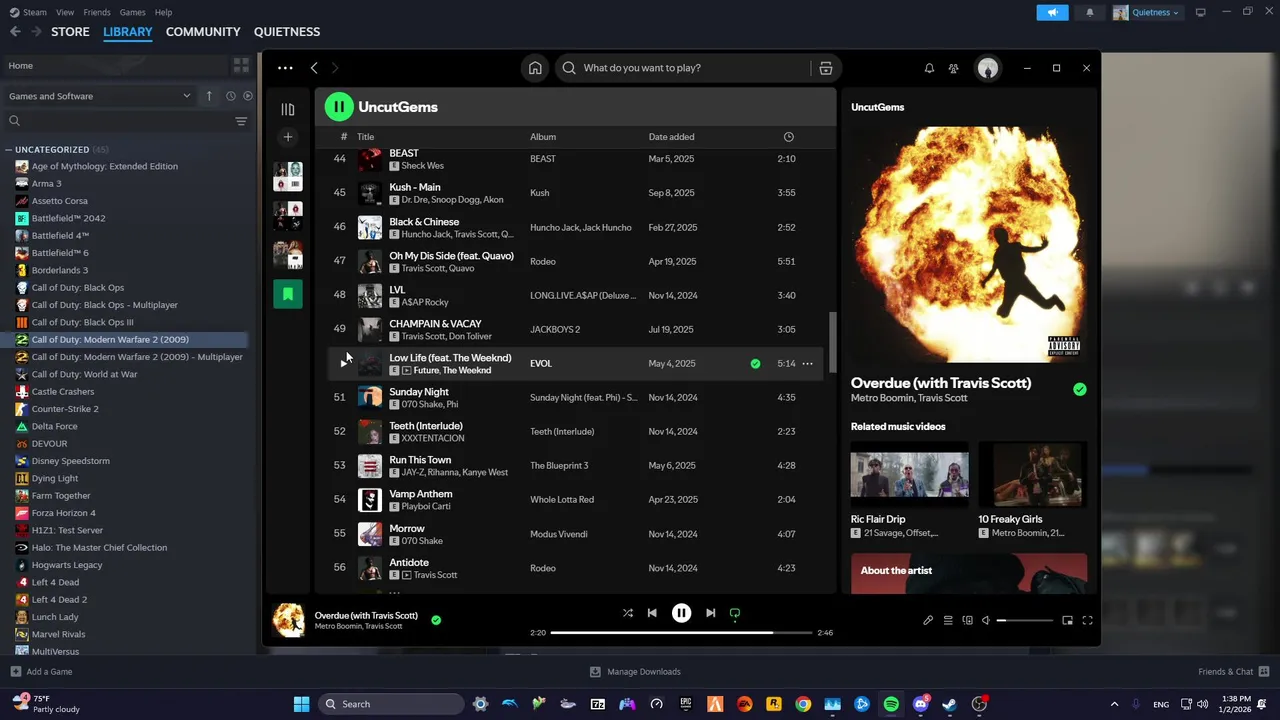Viewport: 1280px width, 720px height.
Task: Open Rodeo album link on Oh My Dis Side
Action: [x=543, y=262]
